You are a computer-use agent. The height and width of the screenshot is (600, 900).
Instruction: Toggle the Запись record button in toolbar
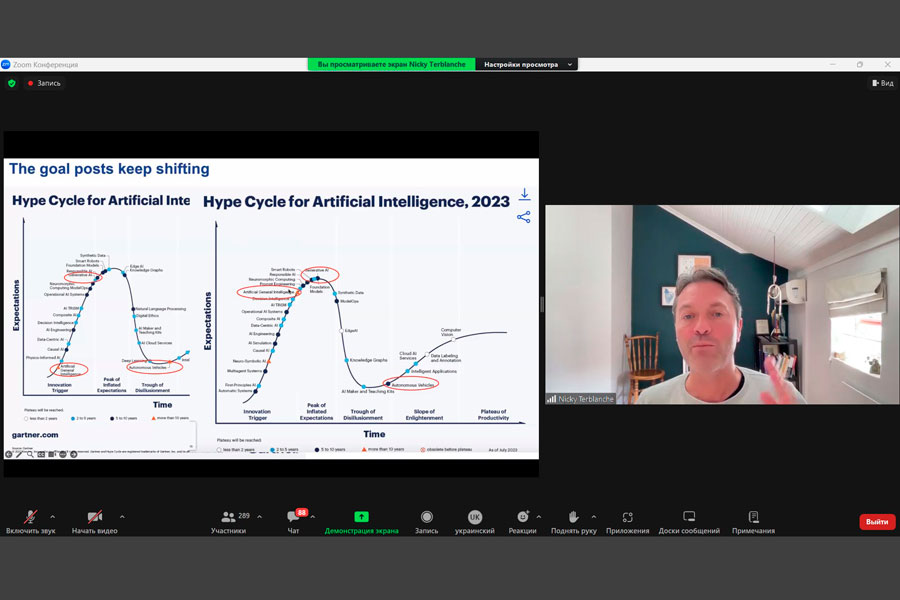click(426, 522)
